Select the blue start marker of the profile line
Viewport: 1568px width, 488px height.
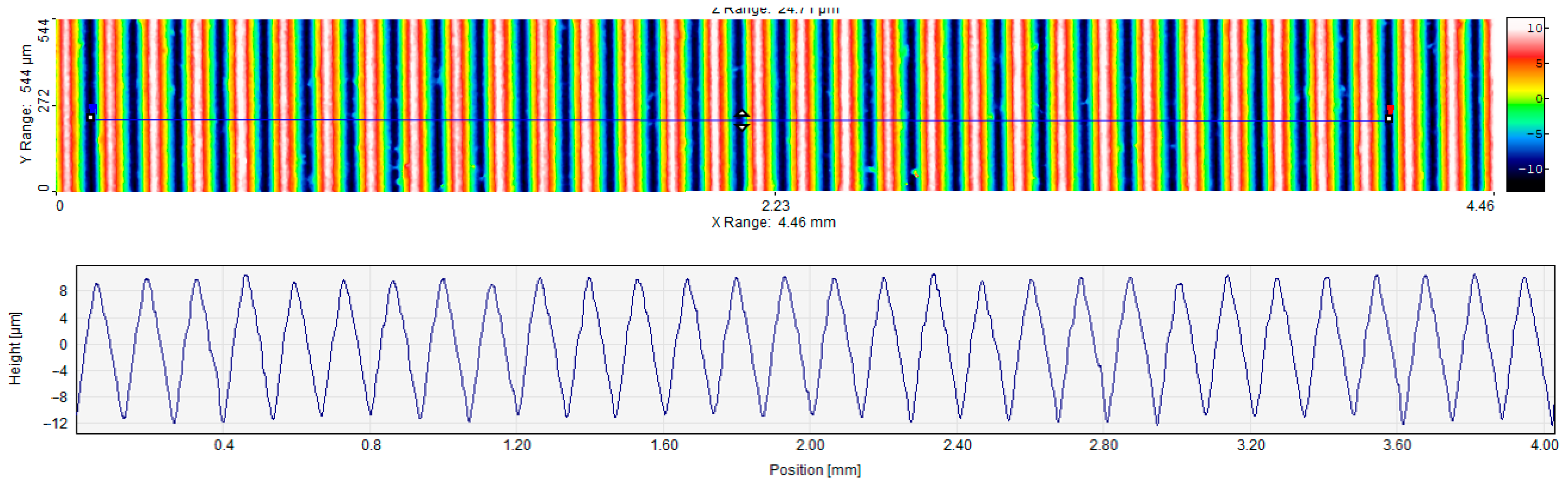(x=92, y=108)
